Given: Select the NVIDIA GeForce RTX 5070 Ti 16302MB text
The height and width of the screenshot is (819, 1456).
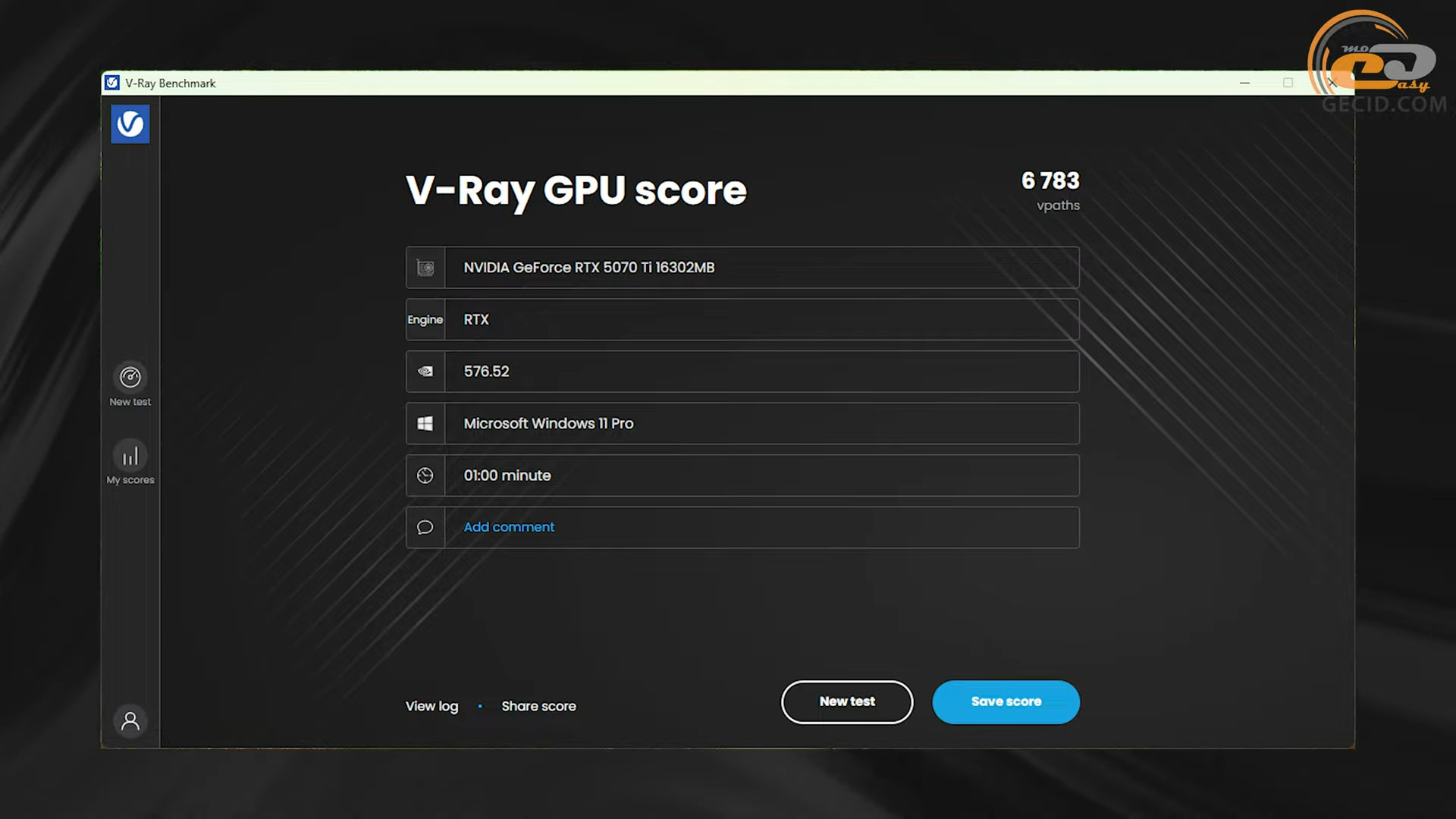Looking at the screenshot, I should pyautogui.click(x=589, y=268).
